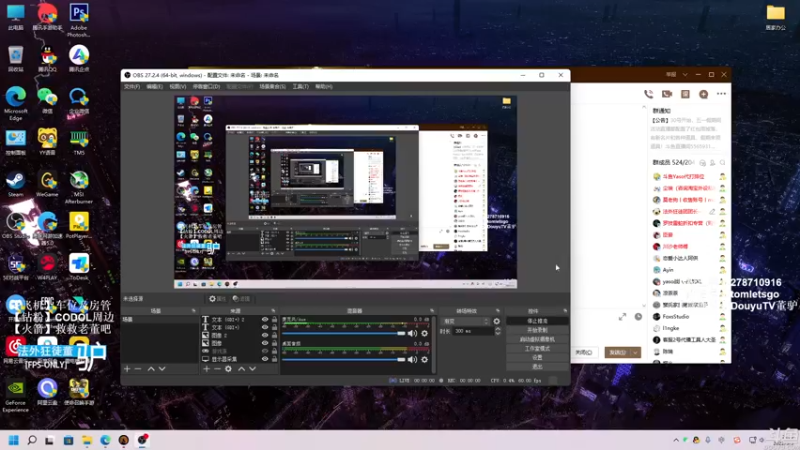Open Filters for the selected OBS source
Image resolution: width=800 pixels, height=450 pixels.
(241, 298)
